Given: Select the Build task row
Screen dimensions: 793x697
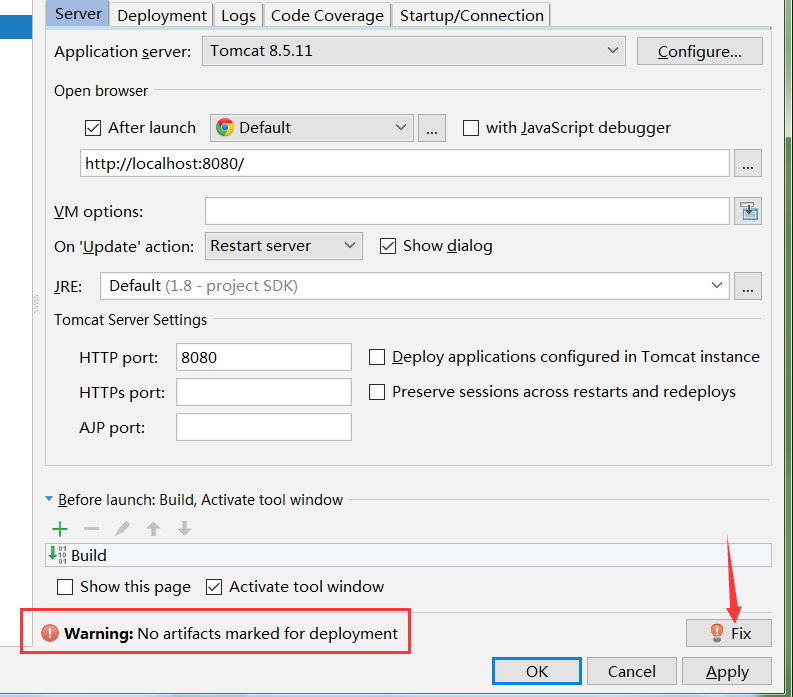Looking at the screenshot, I should 408,555.
